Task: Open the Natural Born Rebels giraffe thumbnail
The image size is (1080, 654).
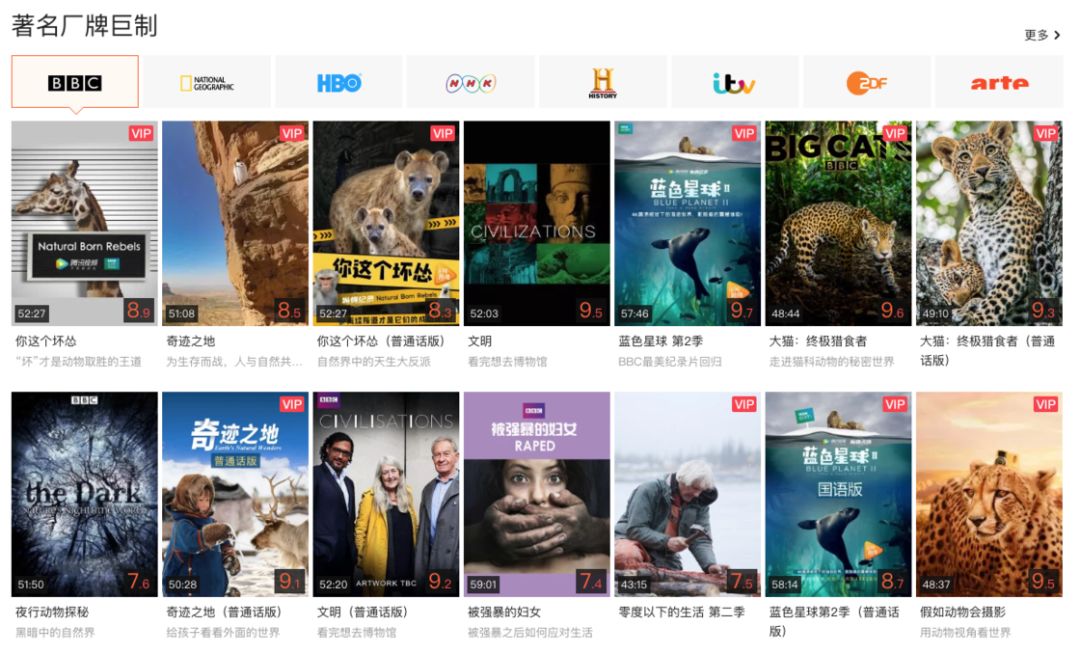Action: coord(85,223)
